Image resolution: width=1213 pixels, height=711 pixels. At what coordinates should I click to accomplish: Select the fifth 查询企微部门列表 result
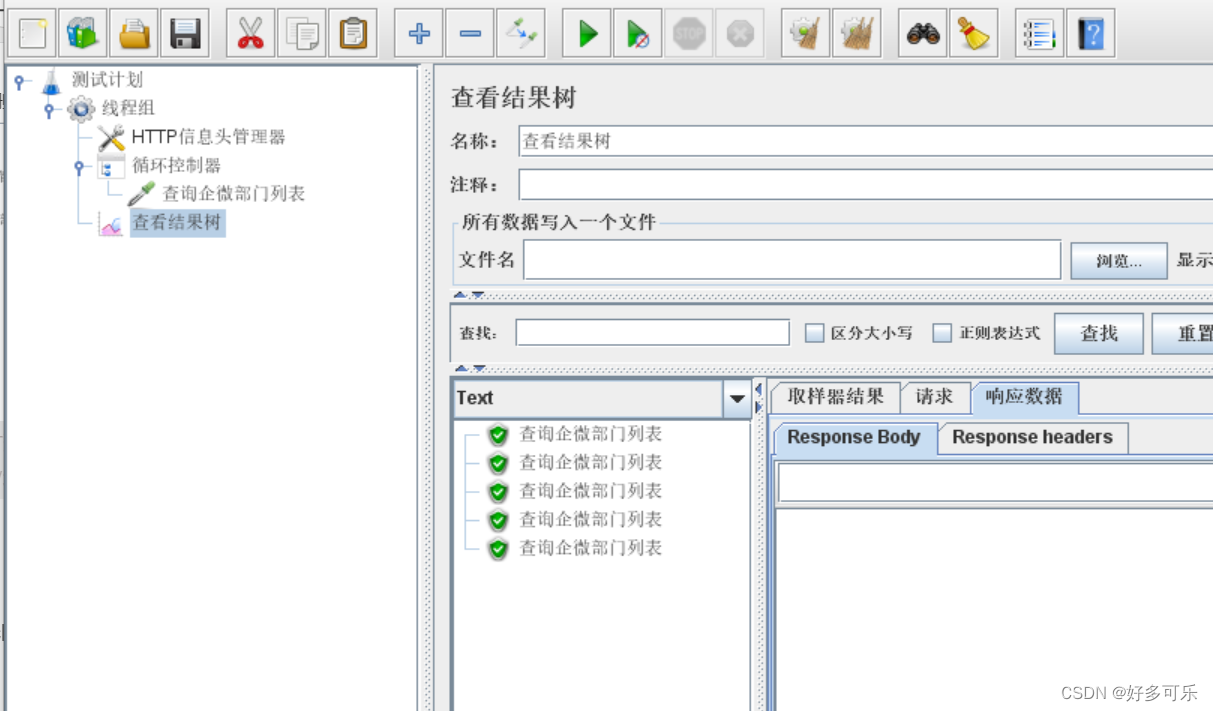tap(590, 548)
